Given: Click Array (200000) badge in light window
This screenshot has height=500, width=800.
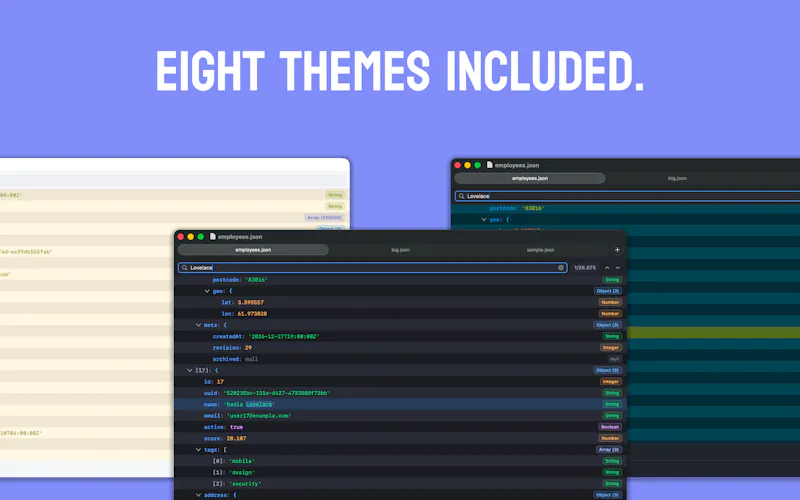Looking at the screenshot, I should click(x=324, y=218).
